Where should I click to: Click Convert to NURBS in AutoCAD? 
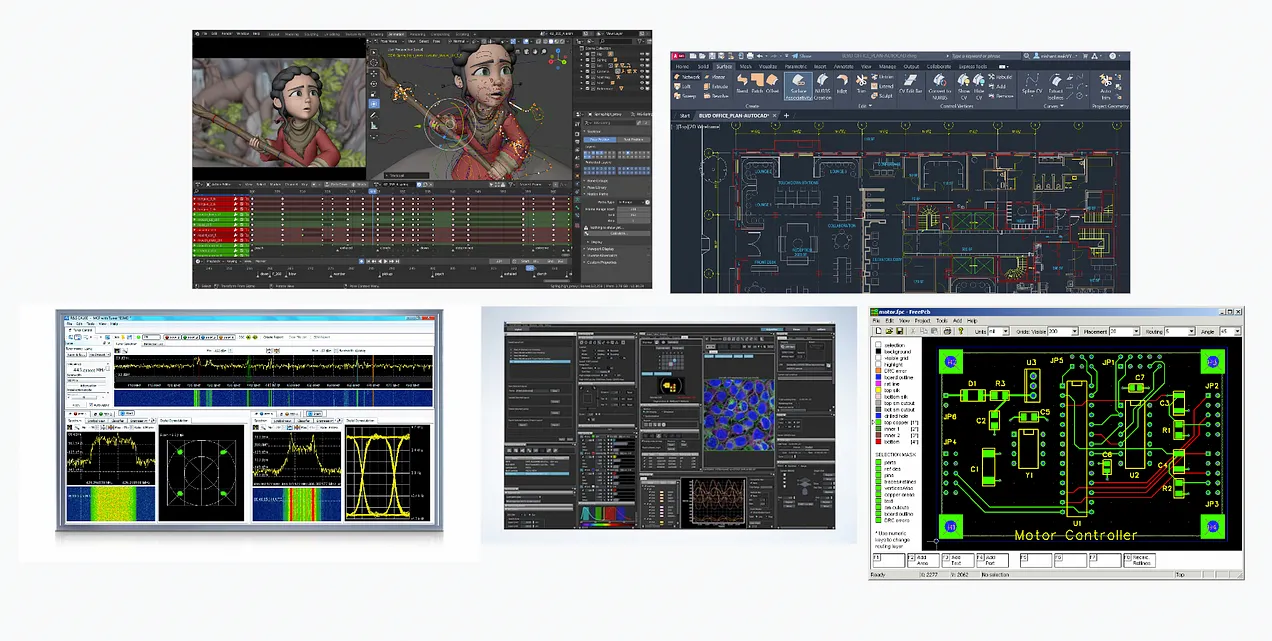pos(940,85)
